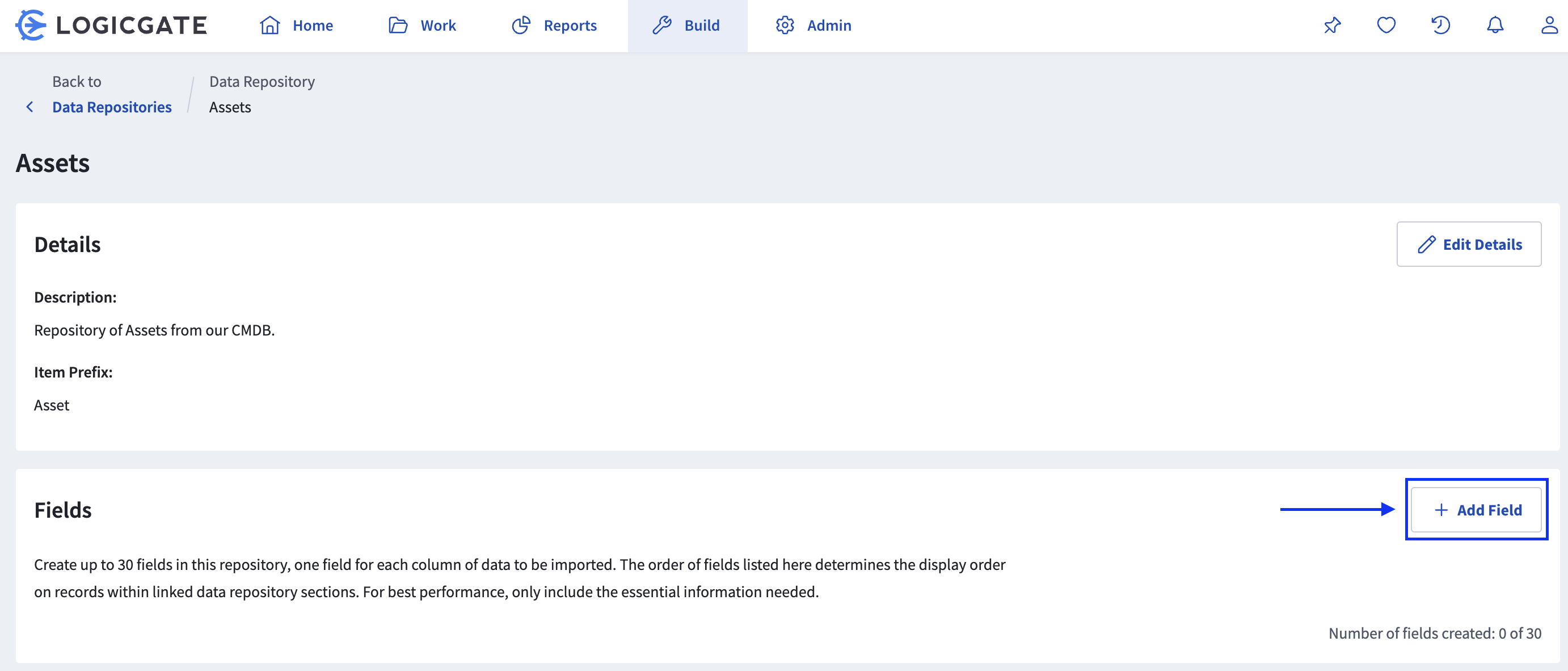
Task: Open favorites with the heart icon
Action: (1386, 26)
